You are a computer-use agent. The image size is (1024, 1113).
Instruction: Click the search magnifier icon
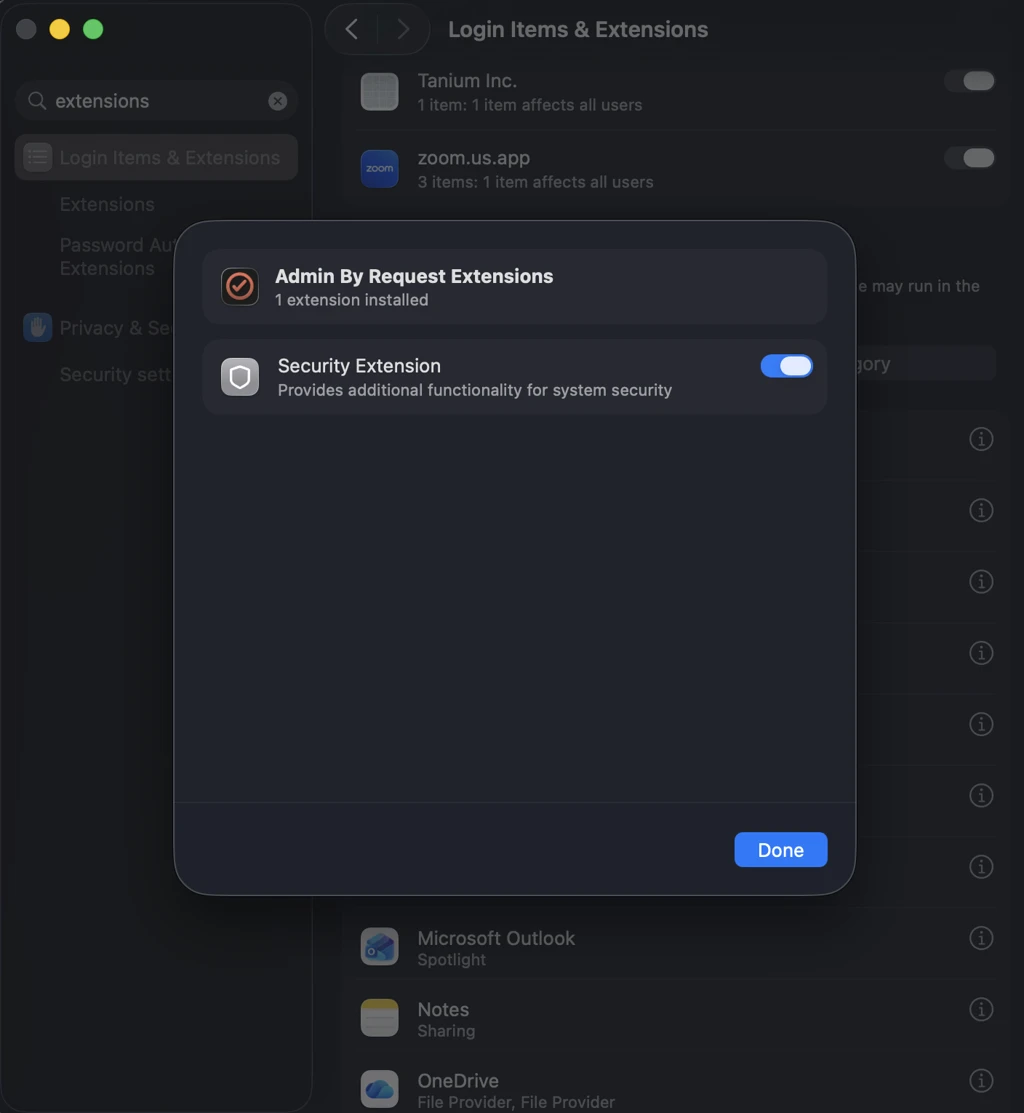(37, 101)
